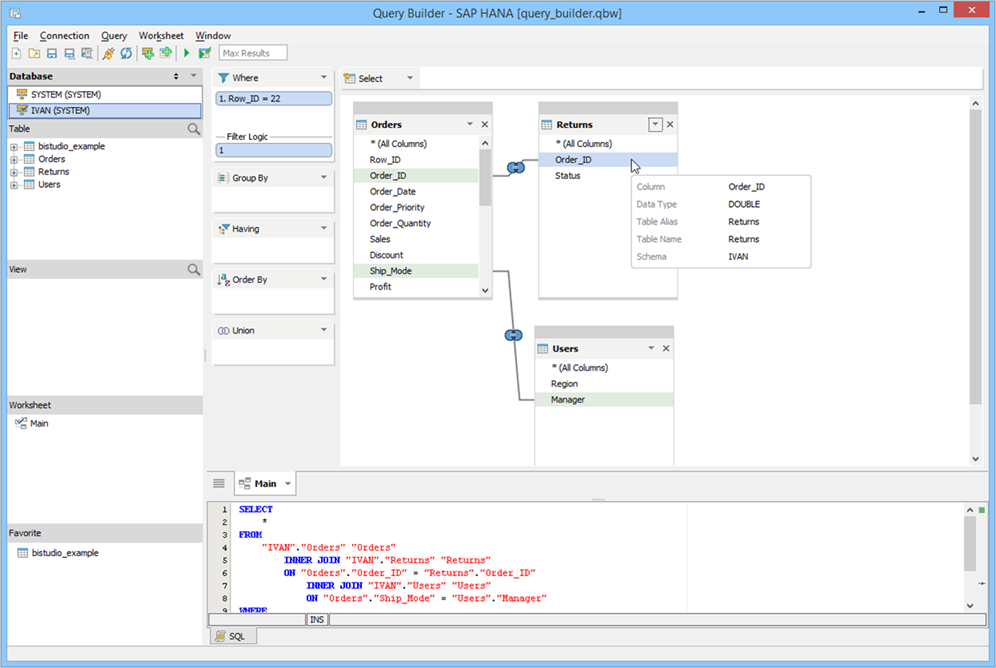The height and width of the screenshot is (668, 996).
Task: Open the Where panel dropdown arrow
Action: [323, 77]
